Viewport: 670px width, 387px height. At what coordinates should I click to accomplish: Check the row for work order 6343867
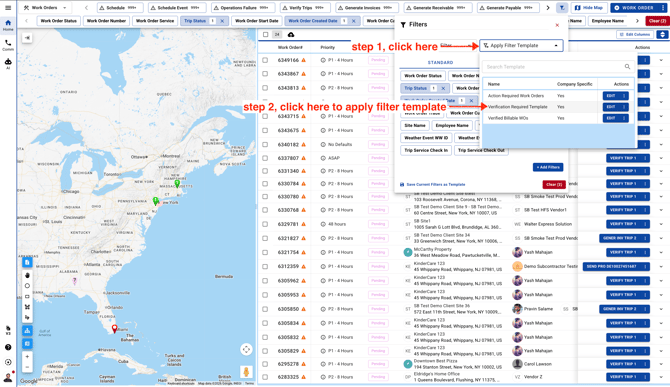tap(265, 74)
